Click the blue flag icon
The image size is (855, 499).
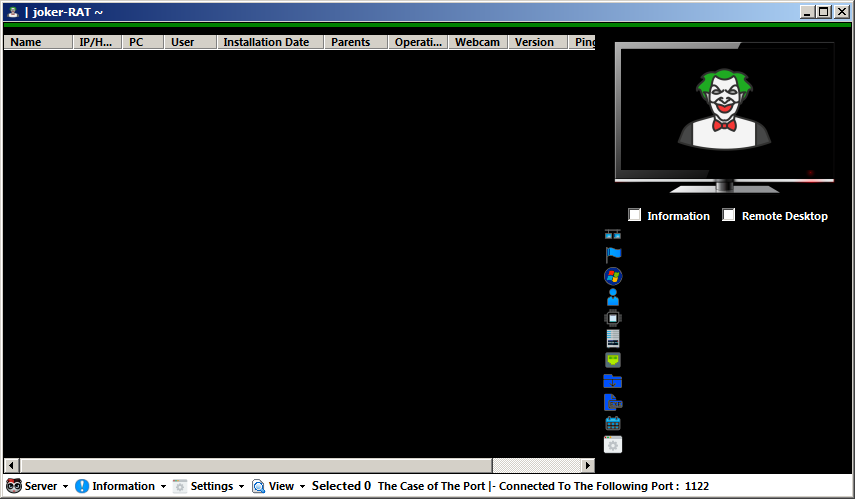coord(613,255)
